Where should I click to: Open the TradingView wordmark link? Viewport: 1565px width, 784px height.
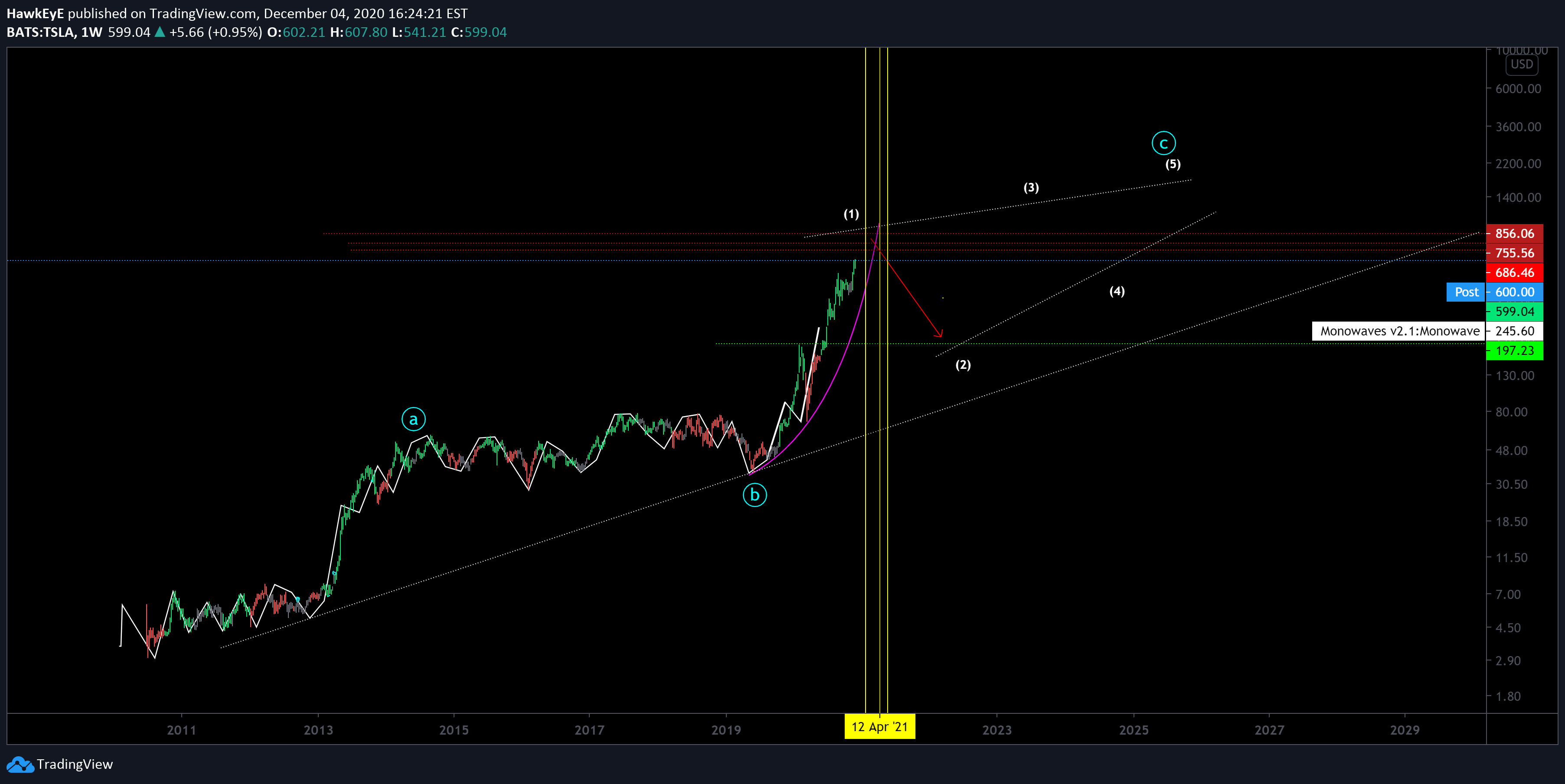click(75, 764)
